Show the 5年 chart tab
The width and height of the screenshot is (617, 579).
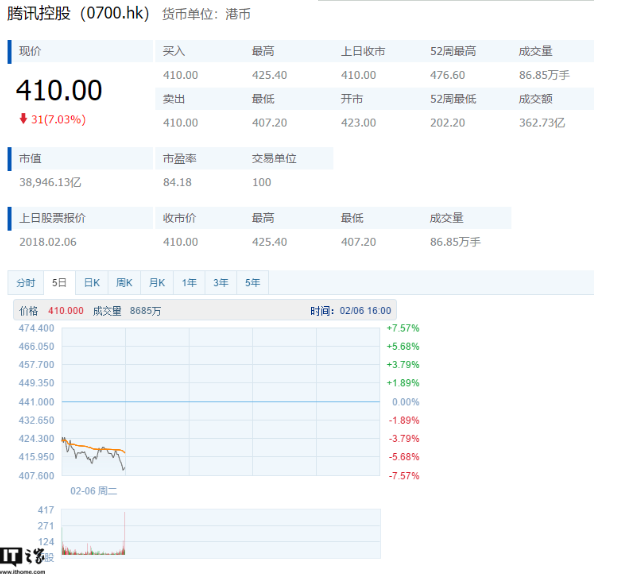(253, 283)
